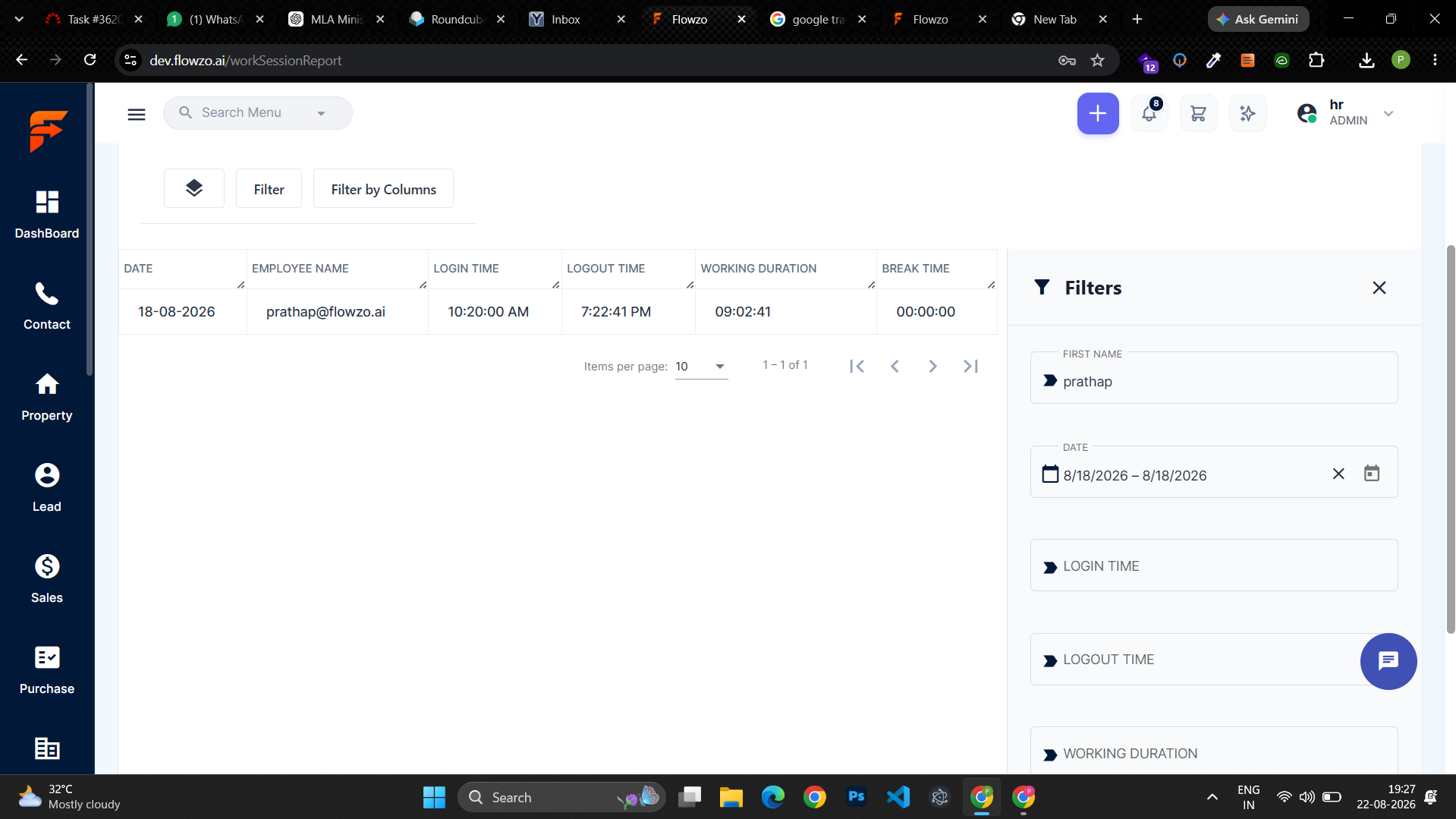Go to first page of table

(x=857, y=367)
